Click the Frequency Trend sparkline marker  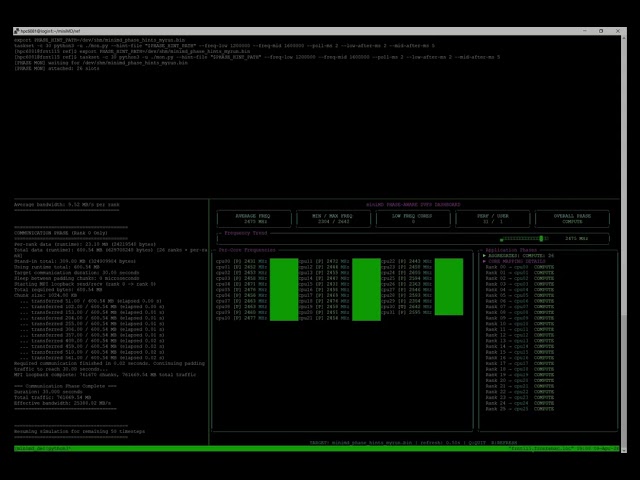tap(541, 238)
